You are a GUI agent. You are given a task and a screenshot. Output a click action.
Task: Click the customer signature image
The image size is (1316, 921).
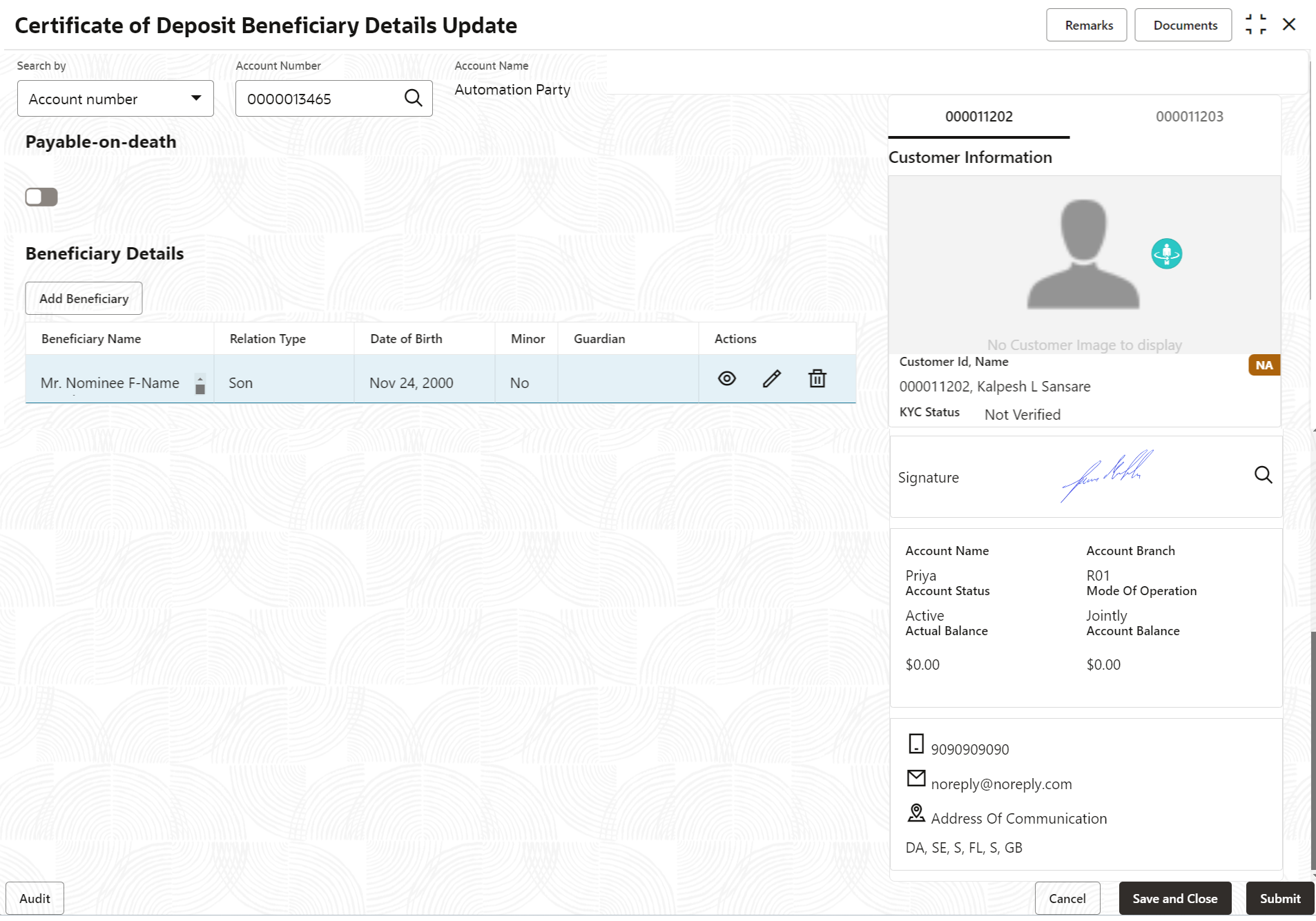pos(1107,475)
